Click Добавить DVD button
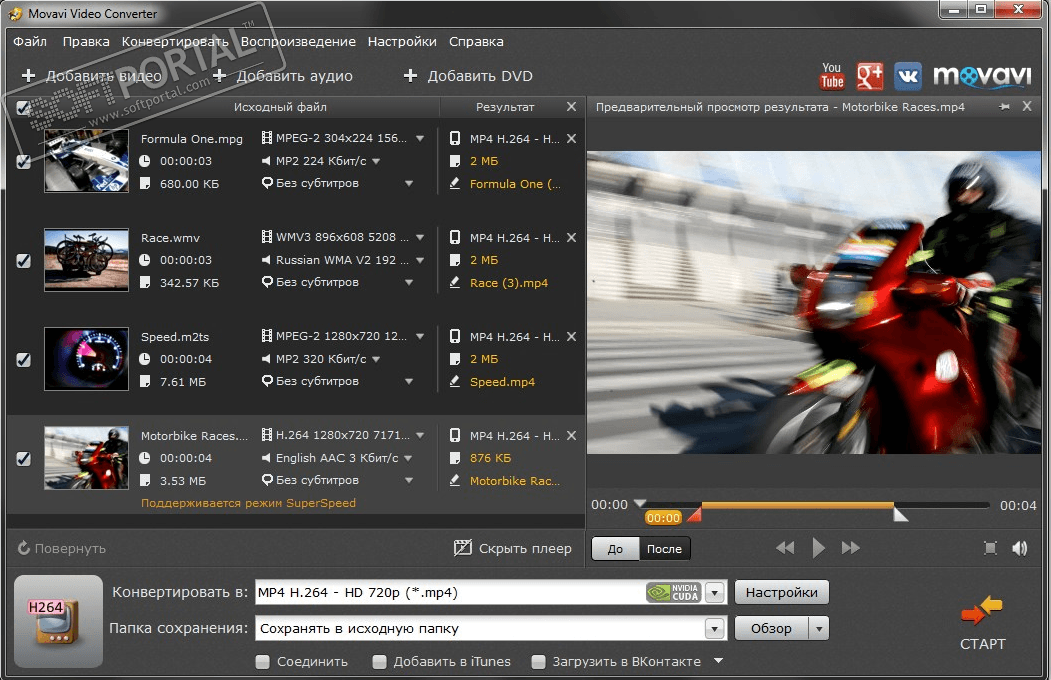 (468, 76)
